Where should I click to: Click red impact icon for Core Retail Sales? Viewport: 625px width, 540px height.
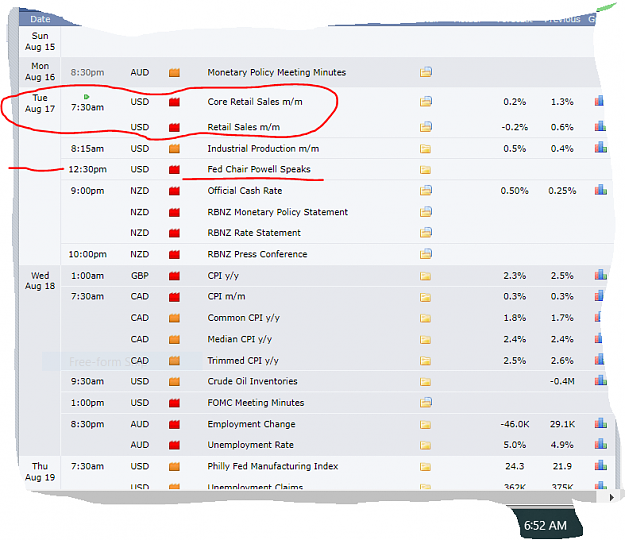click(x=174, y=102)
